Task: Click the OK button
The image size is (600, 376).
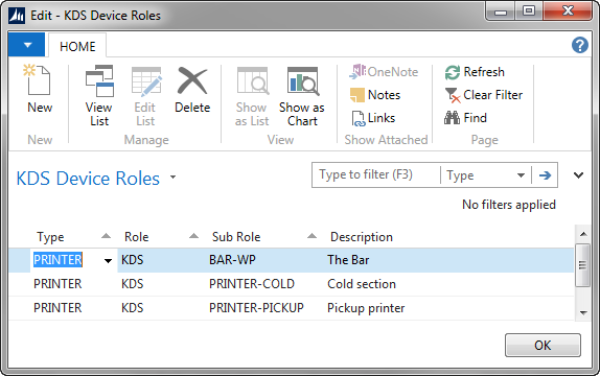Action: point(543,345)
